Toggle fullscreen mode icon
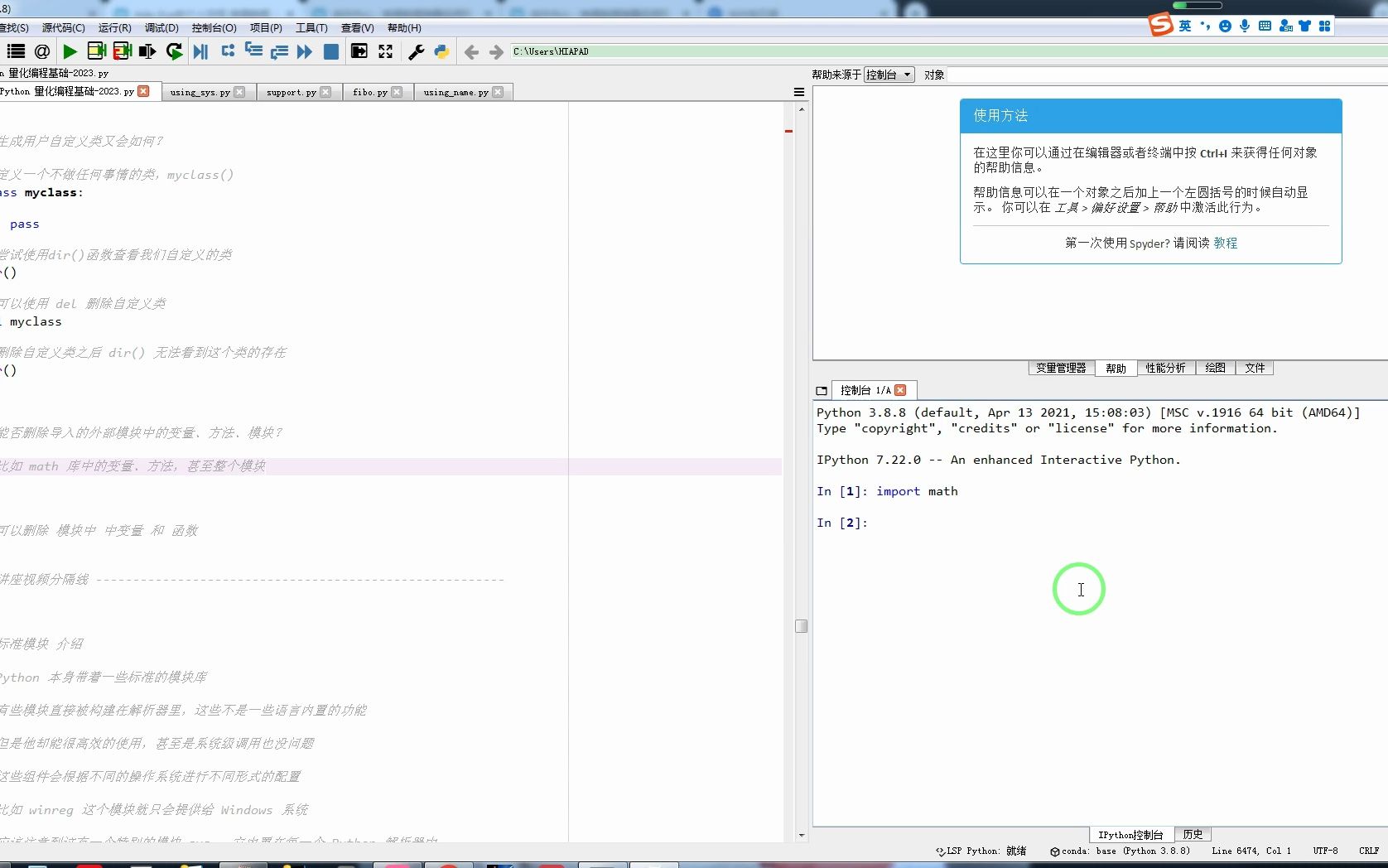Screen dimensions: 1388x868 (x=385, y=51)
